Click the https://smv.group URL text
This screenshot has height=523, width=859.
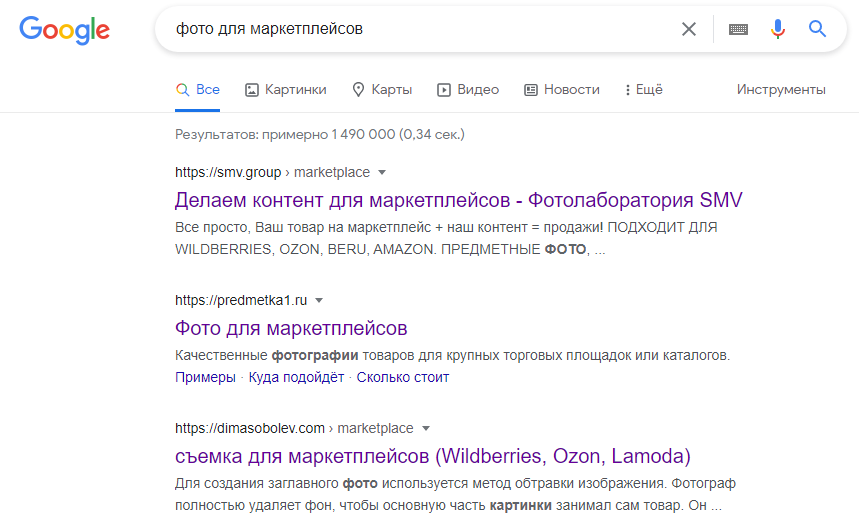(228, 173)
